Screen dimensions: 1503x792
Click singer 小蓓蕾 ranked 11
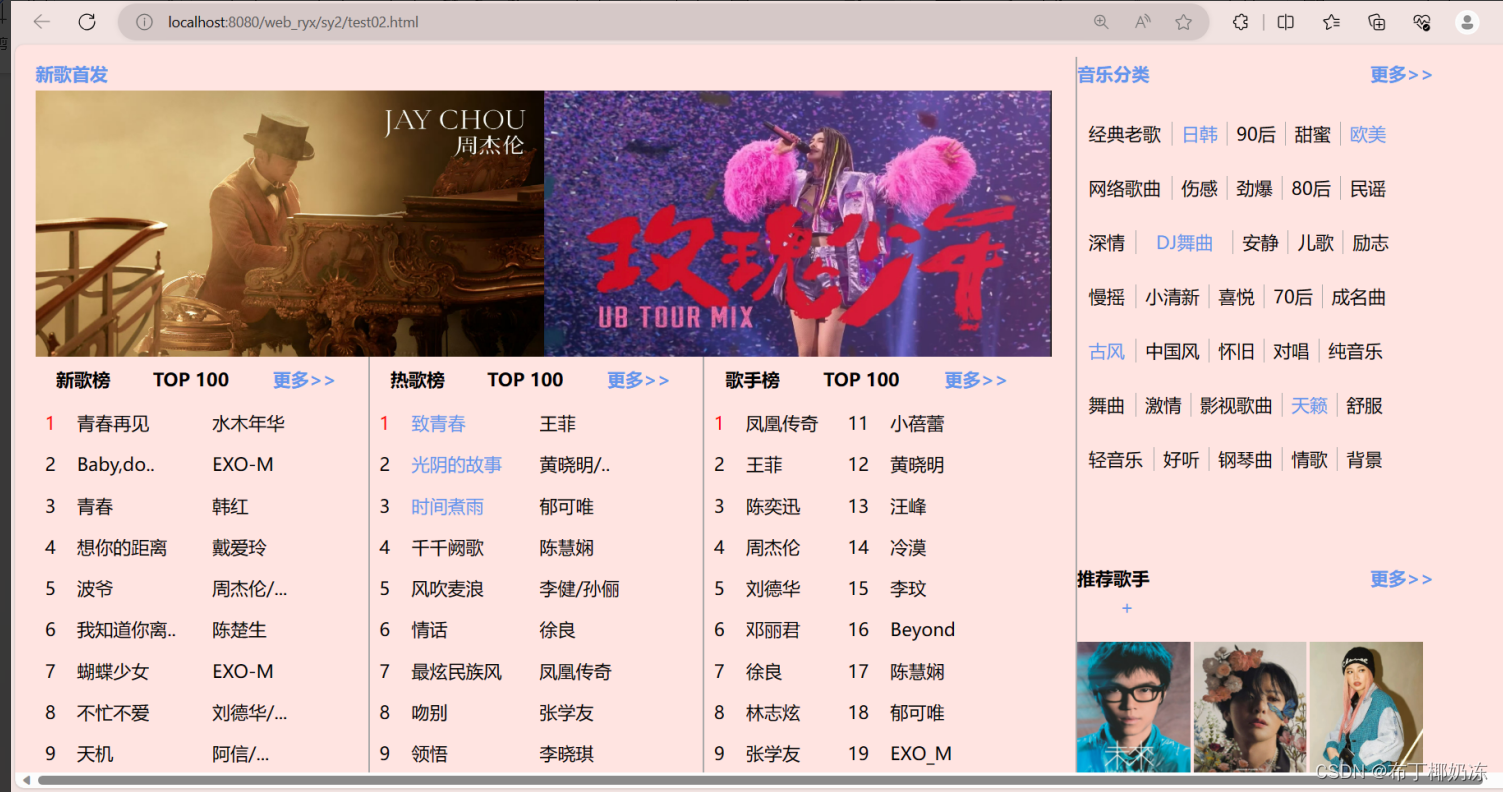[x=918, y=424]
